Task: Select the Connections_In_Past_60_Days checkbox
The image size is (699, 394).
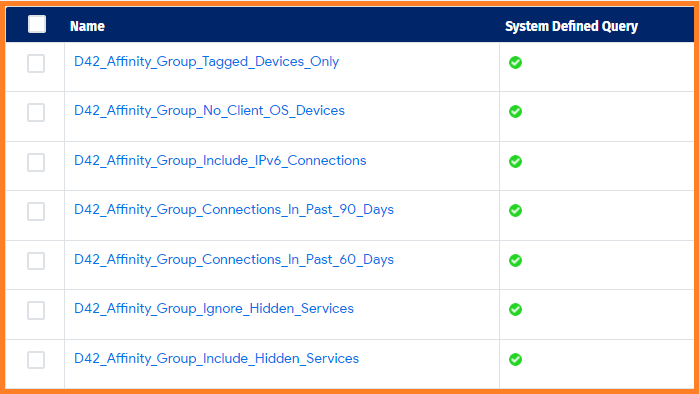Action: (36, 261)
